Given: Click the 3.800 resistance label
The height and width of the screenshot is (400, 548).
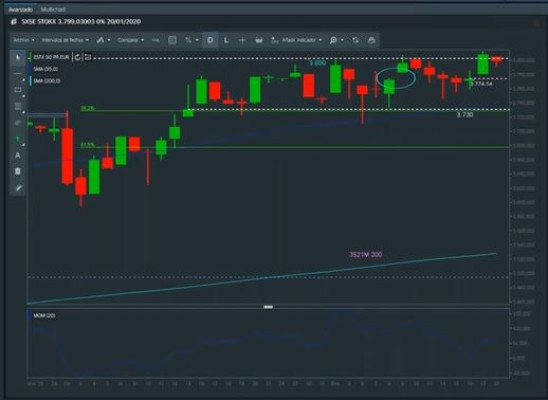Looking at the screenshot, I should (x=318, y=63).
